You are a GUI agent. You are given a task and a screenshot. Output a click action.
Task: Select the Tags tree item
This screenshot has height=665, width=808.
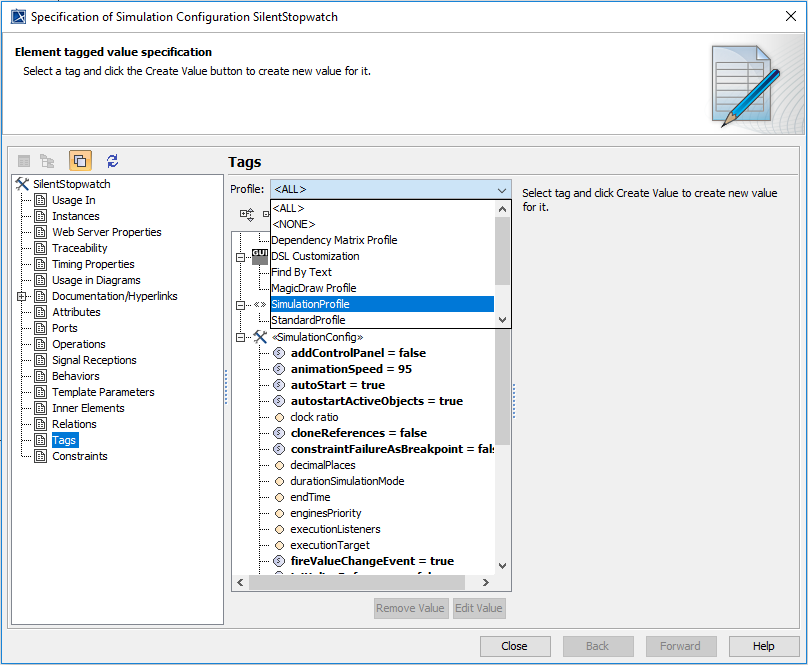coord(64,440)
